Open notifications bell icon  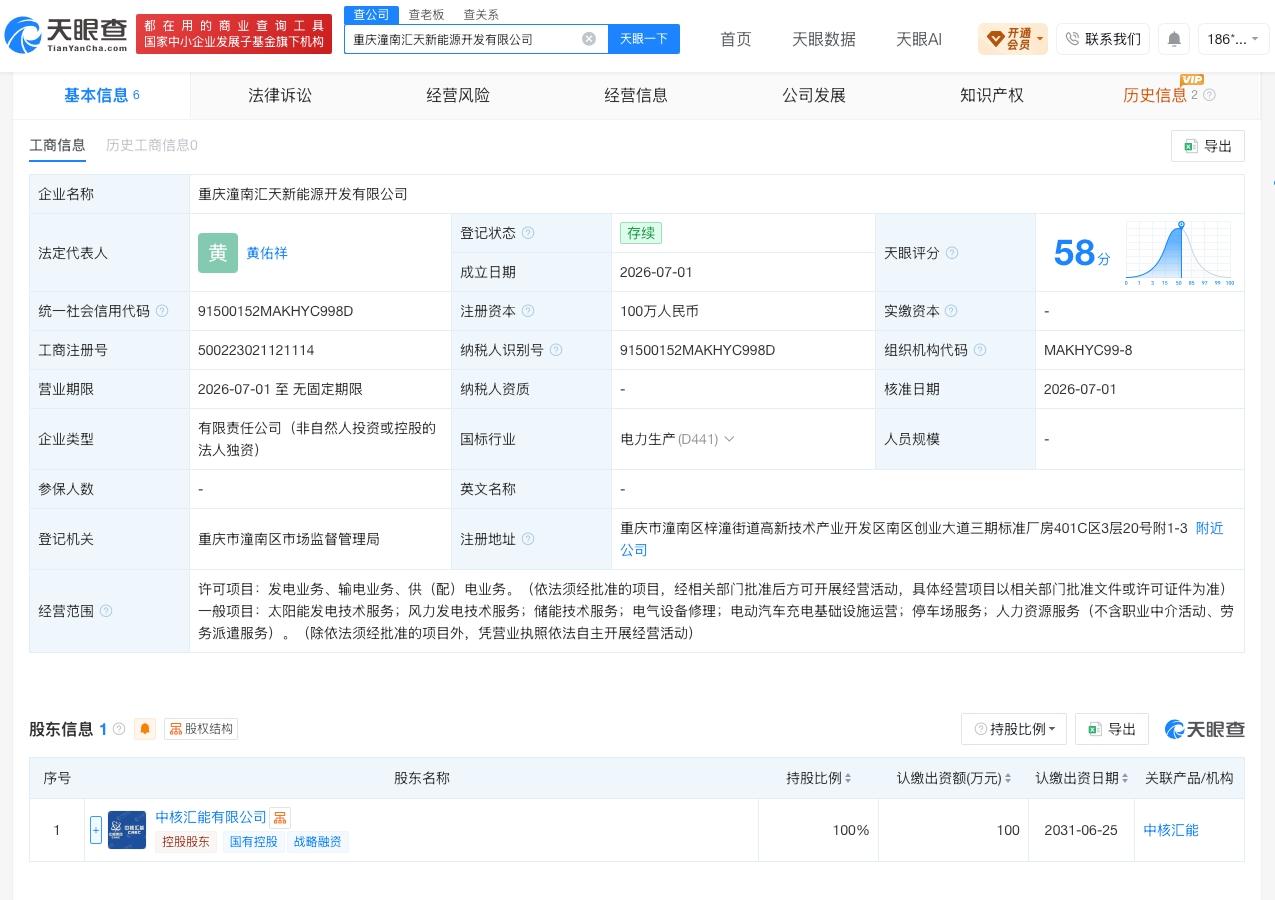pyautogui.click(x=1174, y=39)
